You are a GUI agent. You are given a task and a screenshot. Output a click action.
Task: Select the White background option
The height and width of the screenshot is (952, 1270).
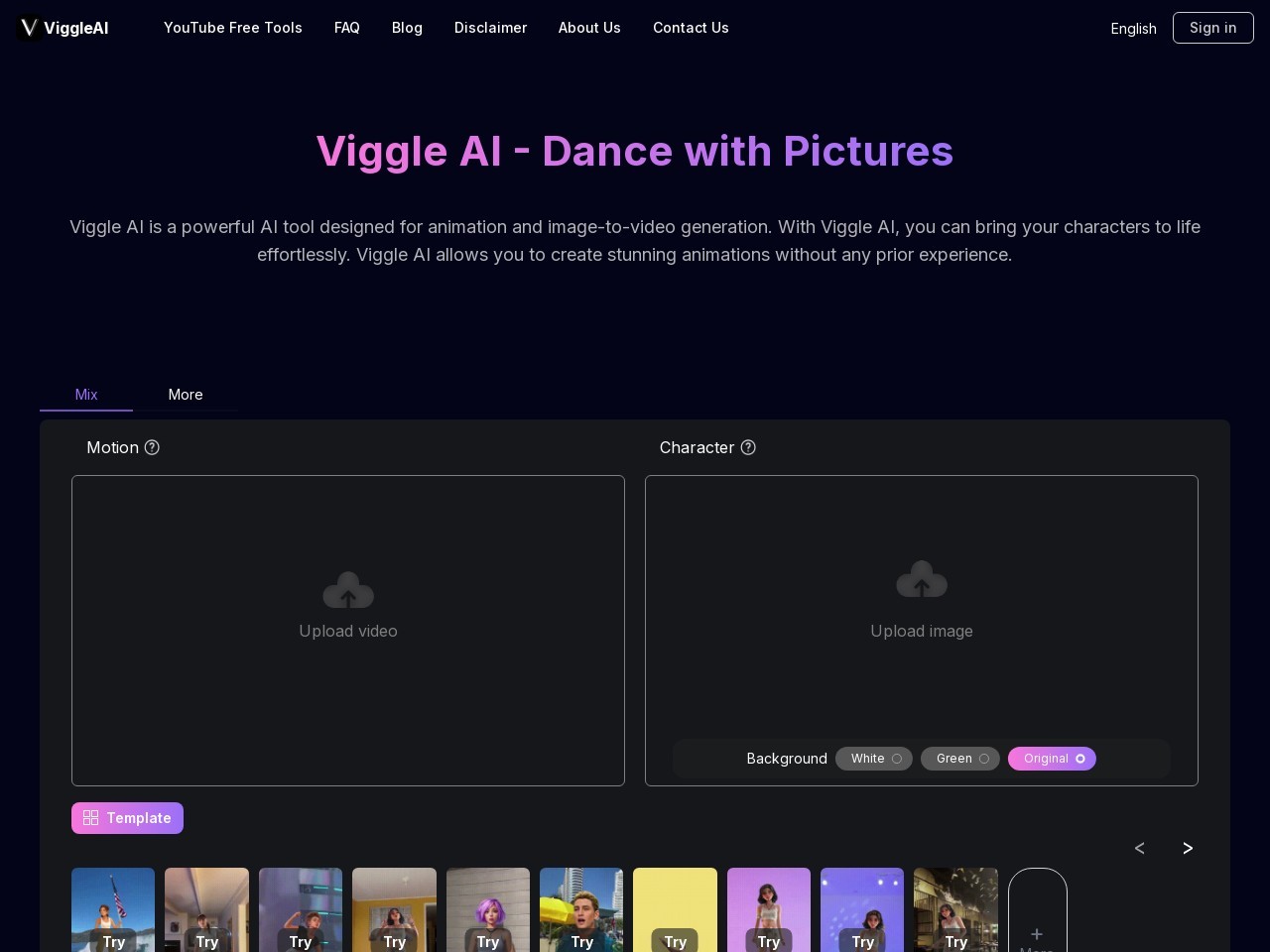[x=873, y=759]
